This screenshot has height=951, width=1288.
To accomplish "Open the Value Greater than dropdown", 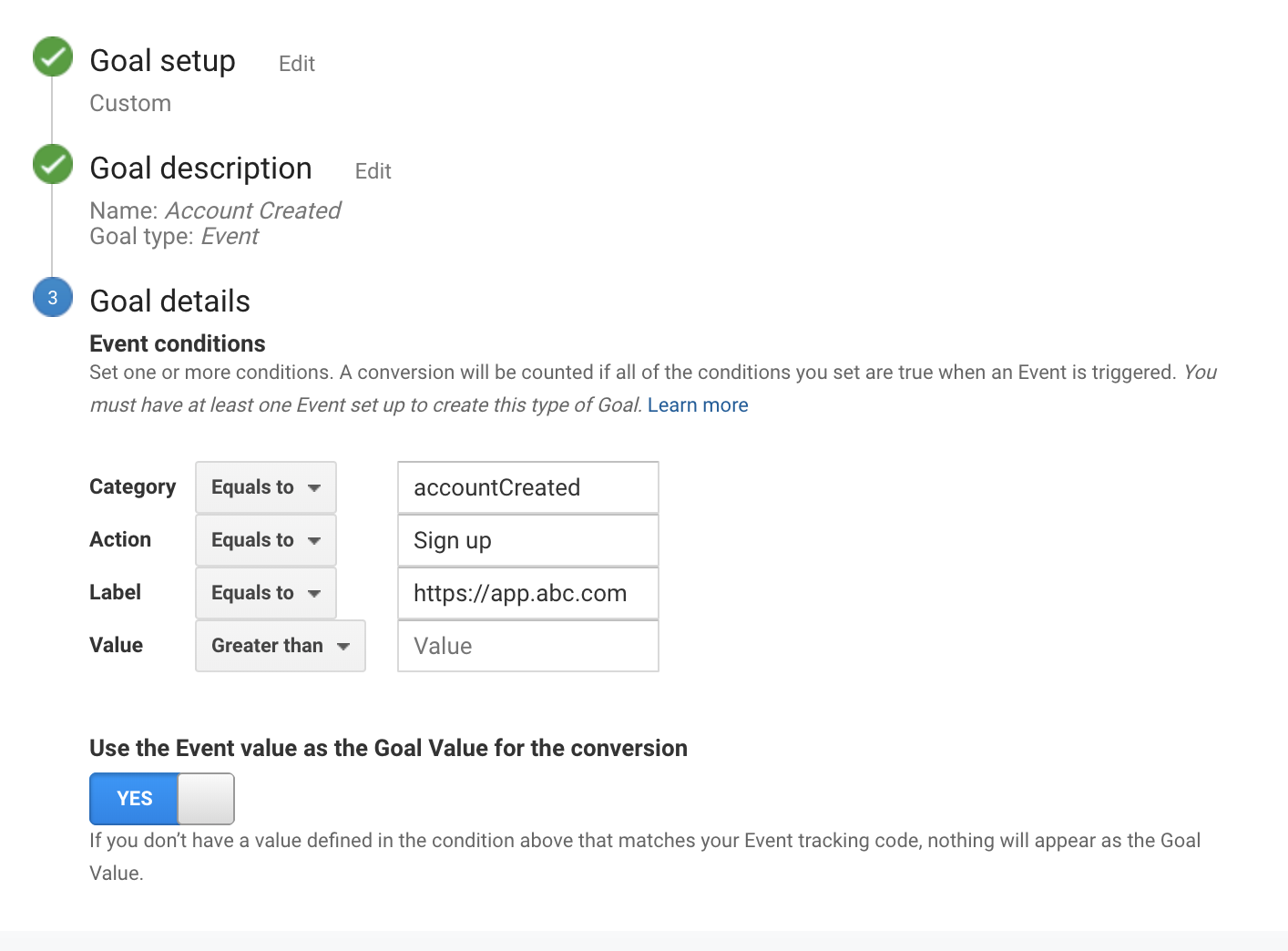I will (281, 646).
